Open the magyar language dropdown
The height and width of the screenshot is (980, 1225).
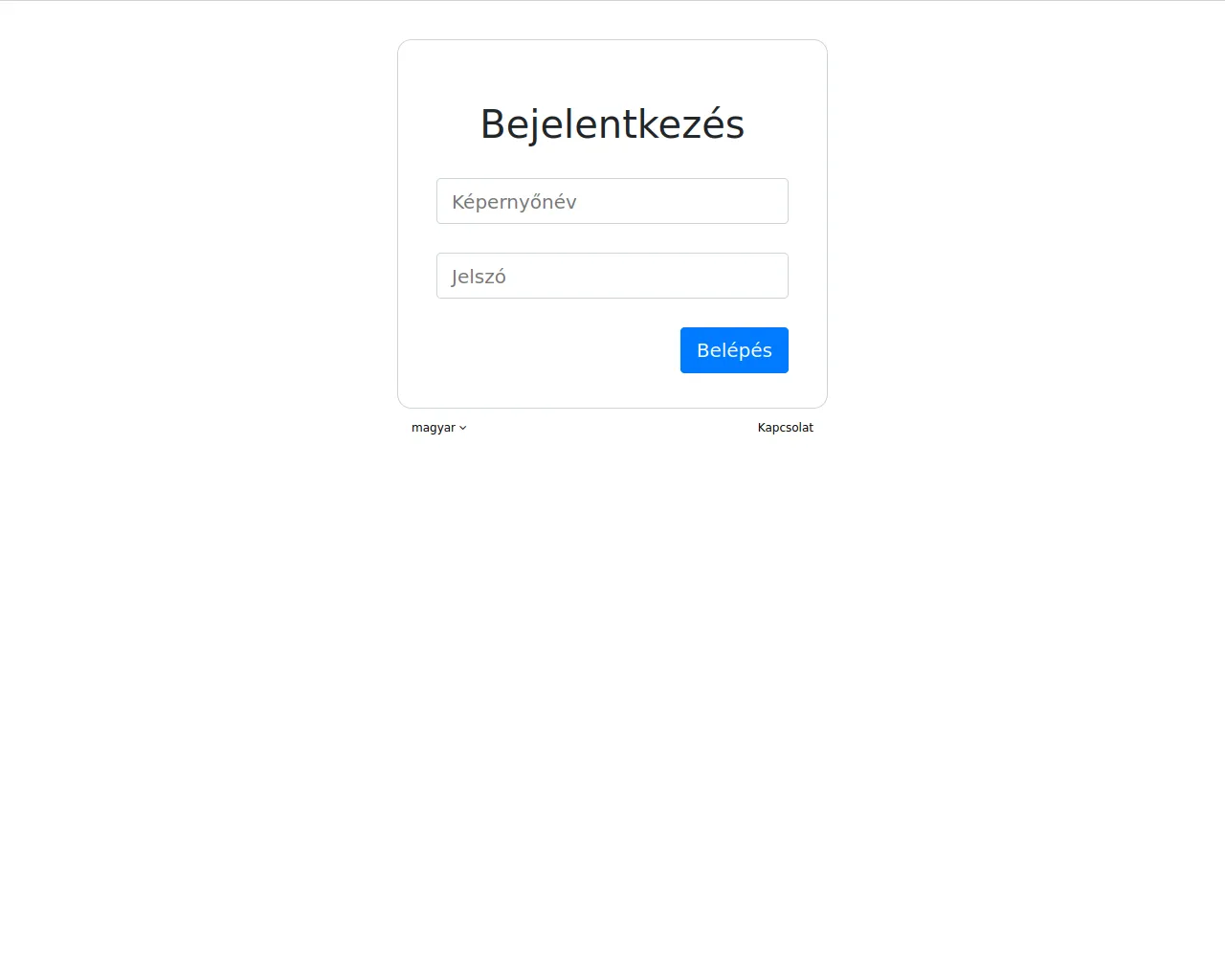tap(439, 428)
